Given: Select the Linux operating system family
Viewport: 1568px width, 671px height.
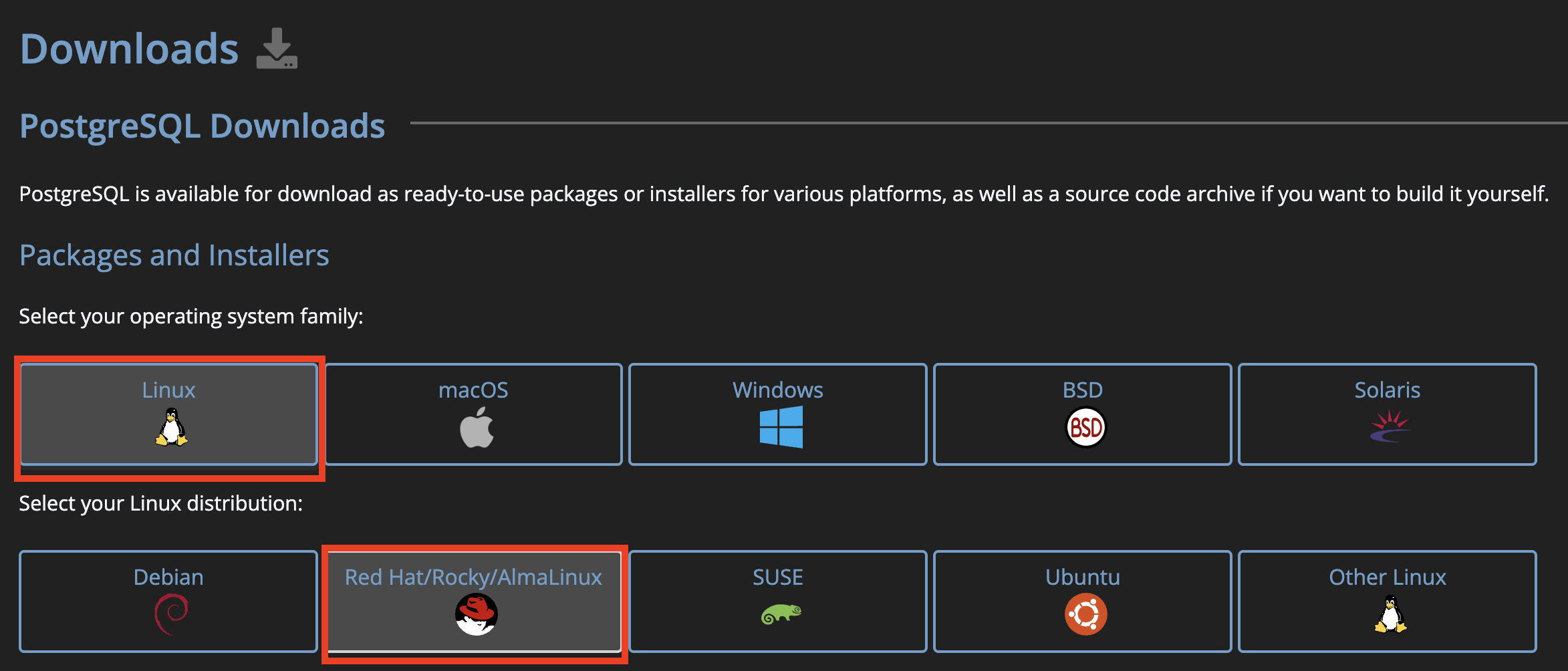Looking at the screenshot, I should click(168, 414).
